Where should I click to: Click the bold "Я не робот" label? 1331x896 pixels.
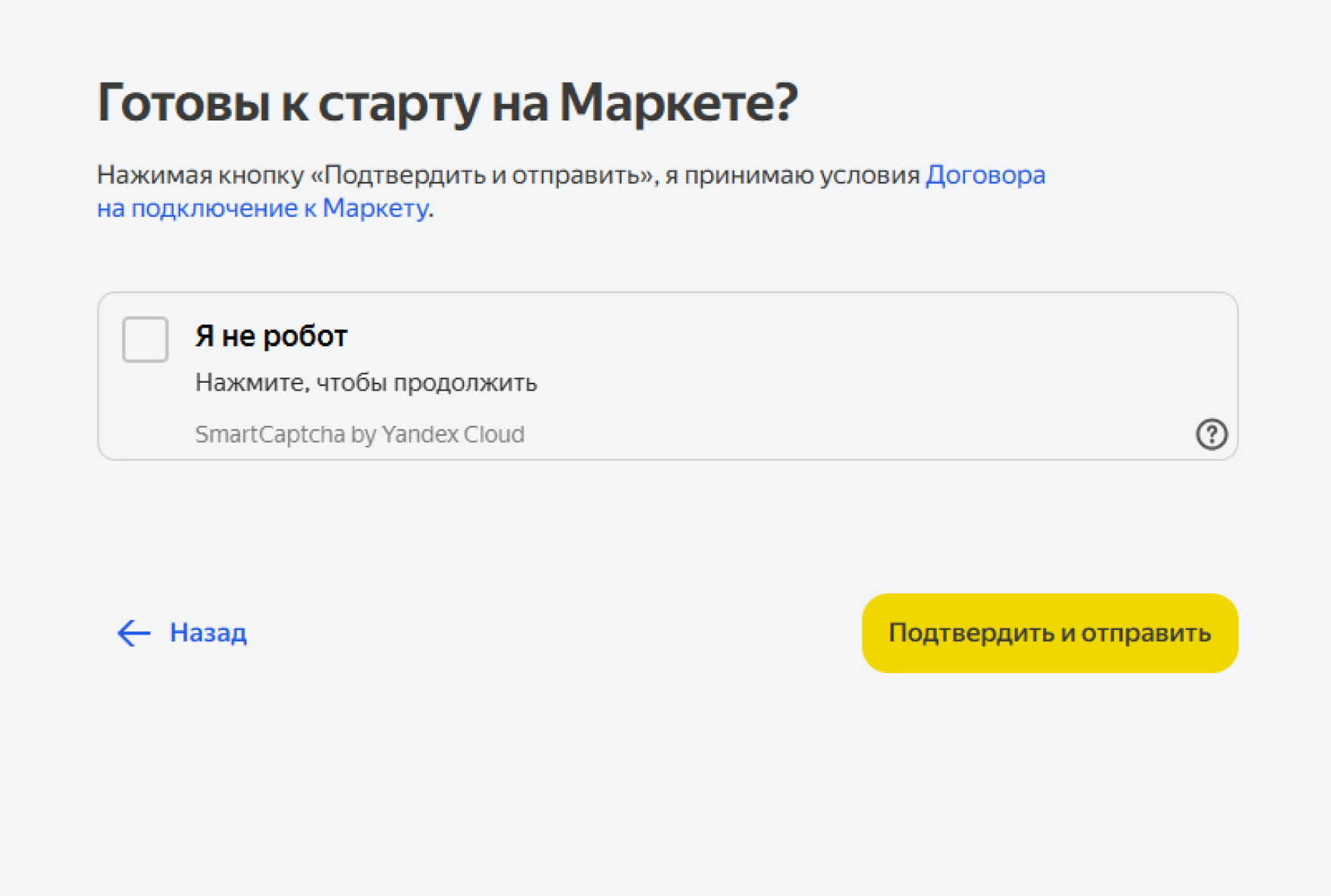coord(271,336)
